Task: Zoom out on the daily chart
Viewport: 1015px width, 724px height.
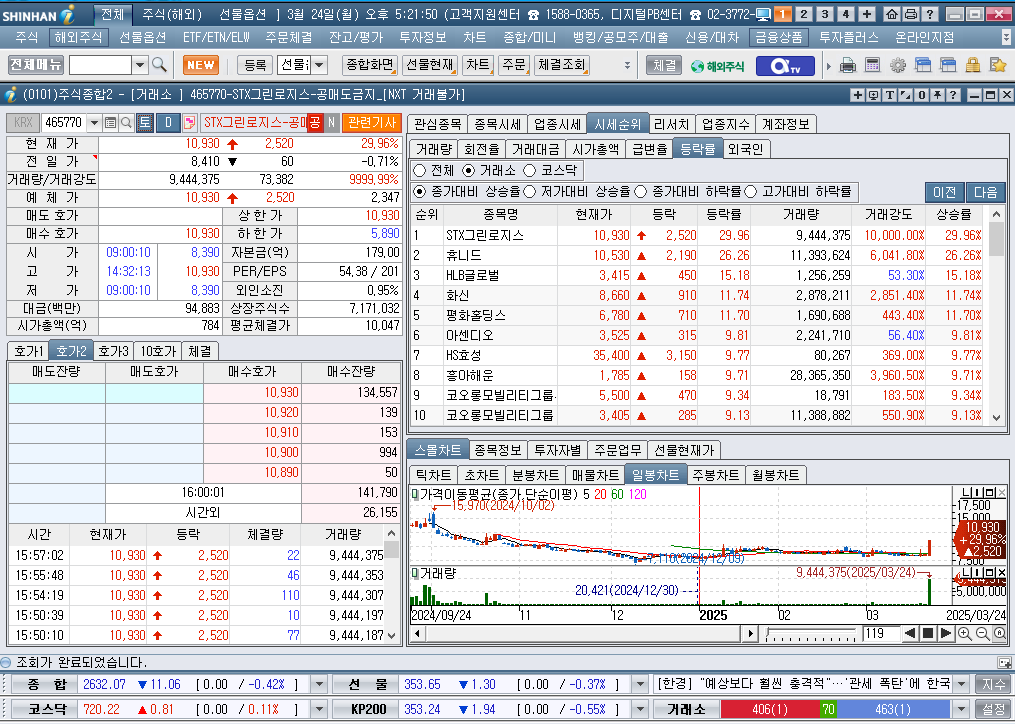Action: click(x=982, y=633)
